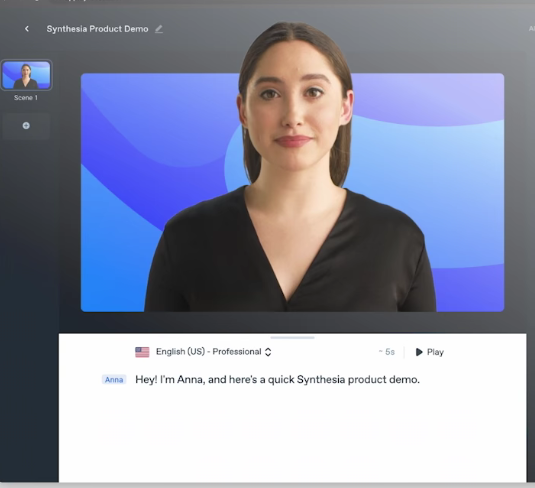Select the Synthesia Product Demo title text
Image resolution: width=535 pixels, height=488 pixels.
click(x=98, y=29)
